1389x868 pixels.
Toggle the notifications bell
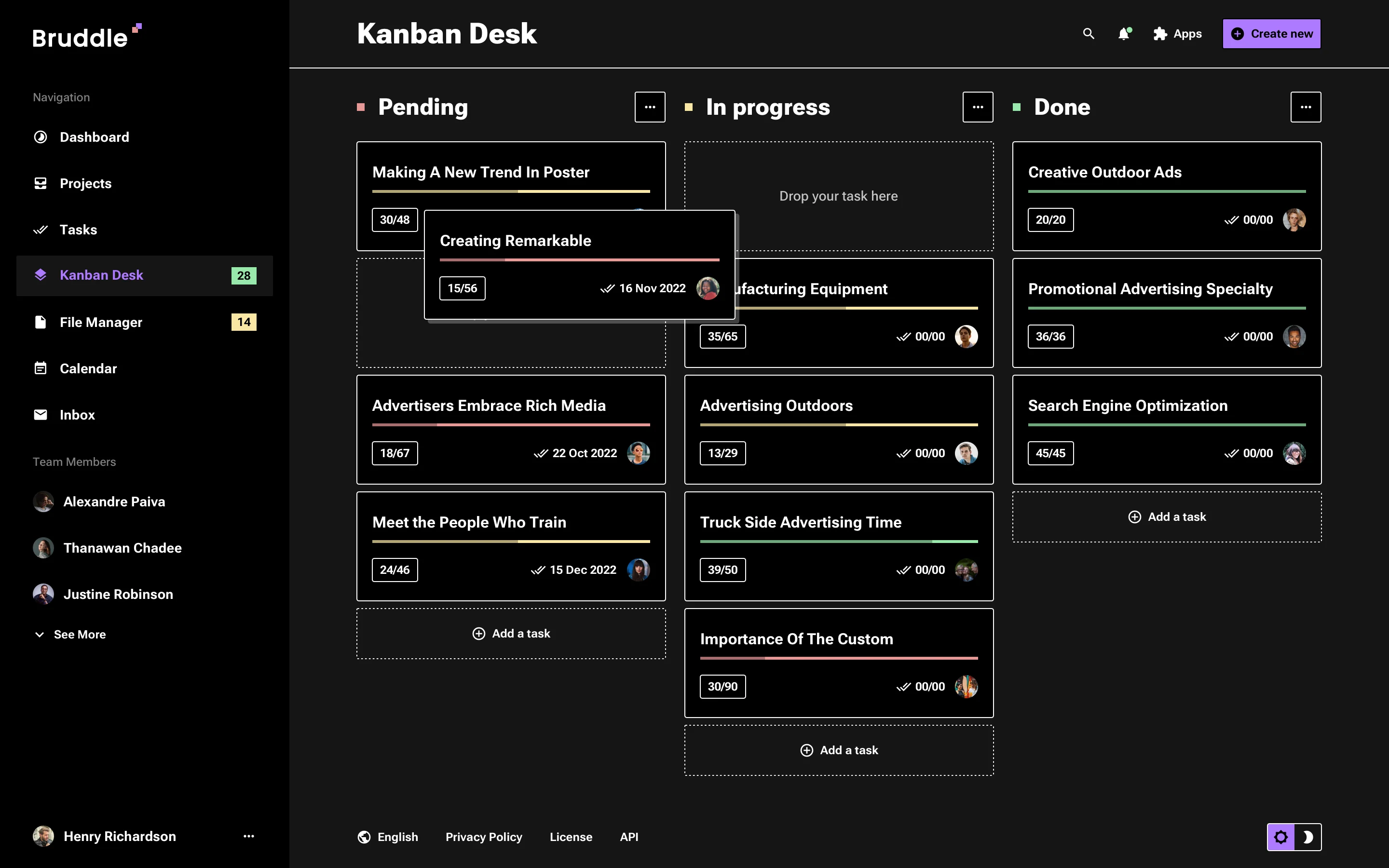(x=1124, y=34)
